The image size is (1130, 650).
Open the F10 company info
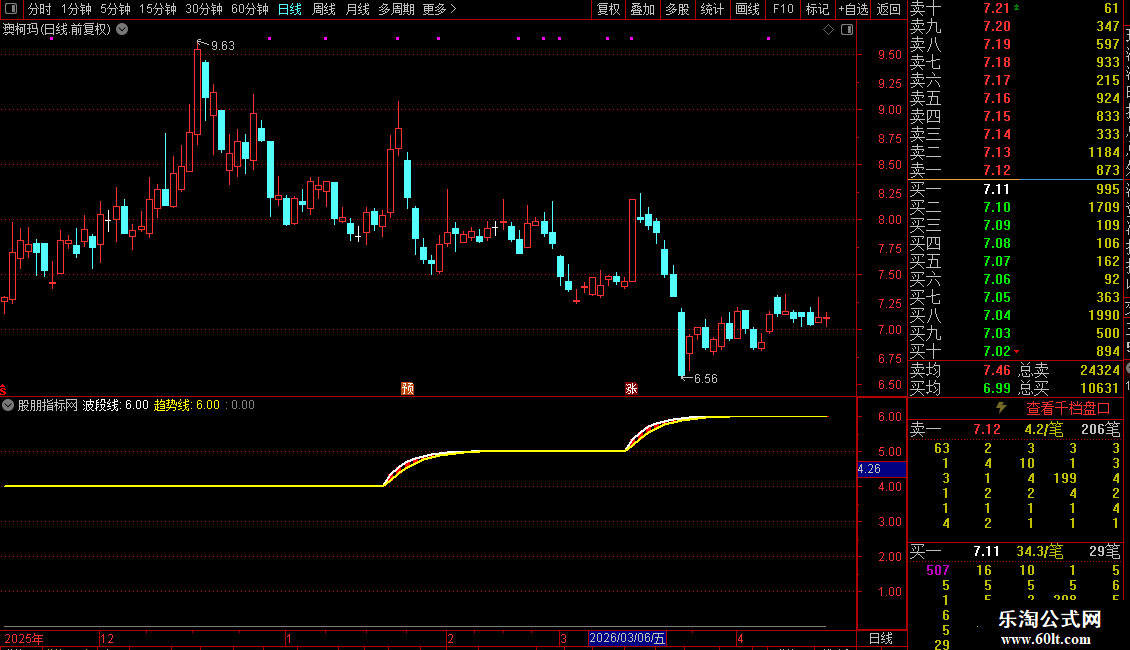click(x=783, y=9)
